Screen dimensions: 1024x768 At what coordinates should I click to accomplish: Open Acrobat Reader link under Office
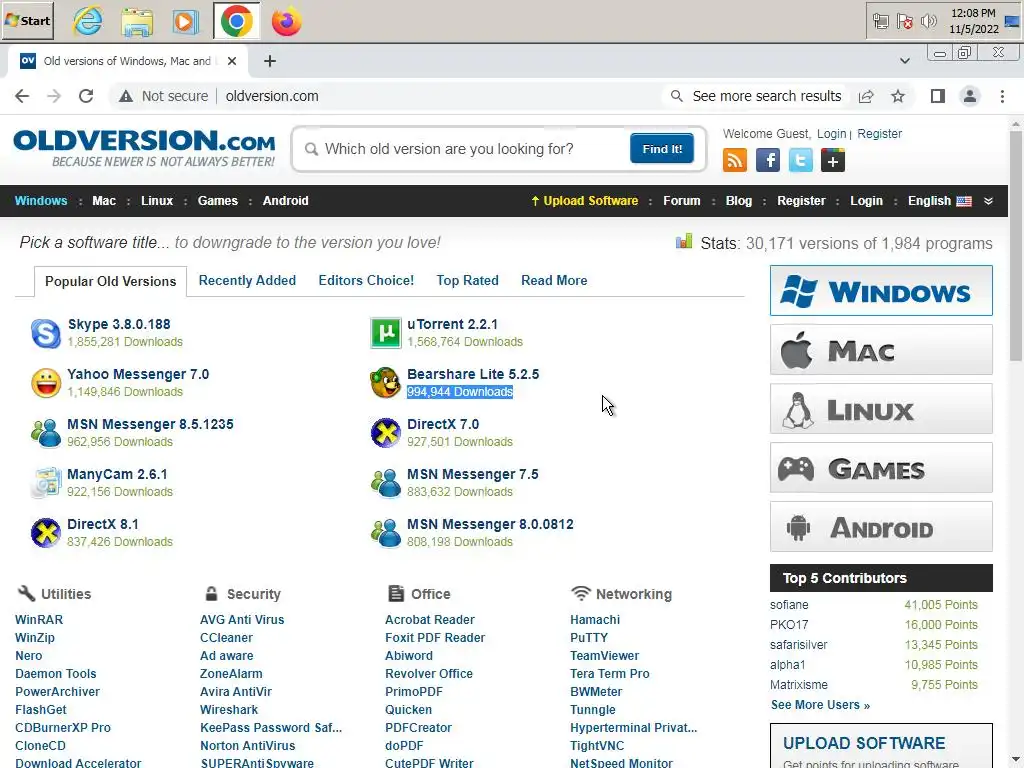(x=430, y=620)
